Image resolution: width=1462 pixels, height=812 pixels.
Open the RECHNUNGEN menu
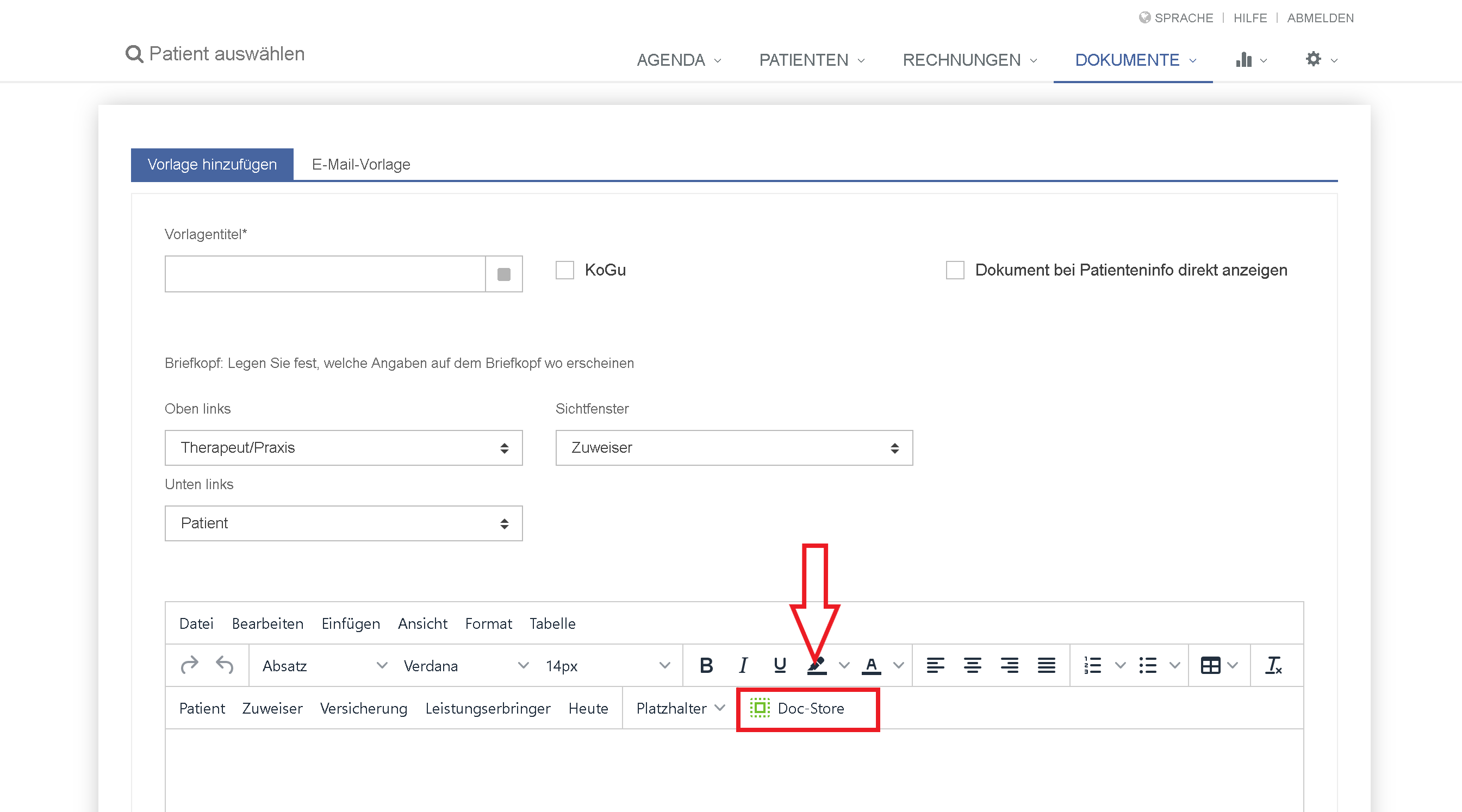point(970,60)
